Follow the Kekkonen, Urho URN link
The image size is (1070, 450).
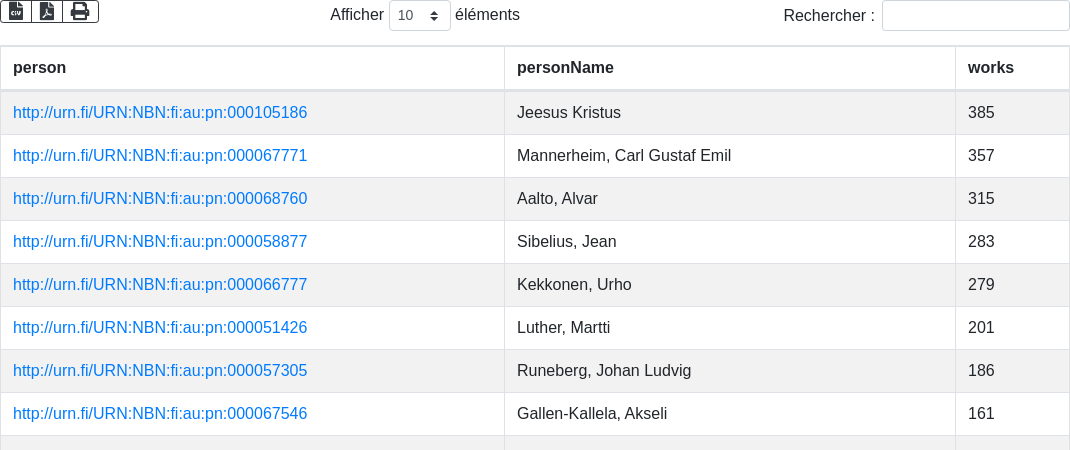coord(160,285)
